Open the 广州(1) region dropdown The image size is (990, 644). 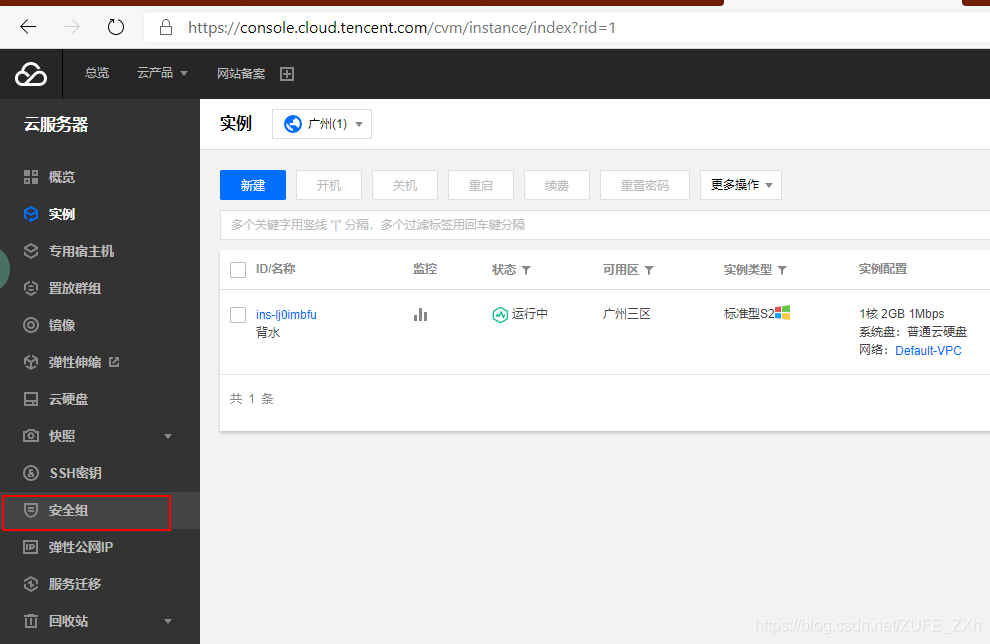point(322,124)
